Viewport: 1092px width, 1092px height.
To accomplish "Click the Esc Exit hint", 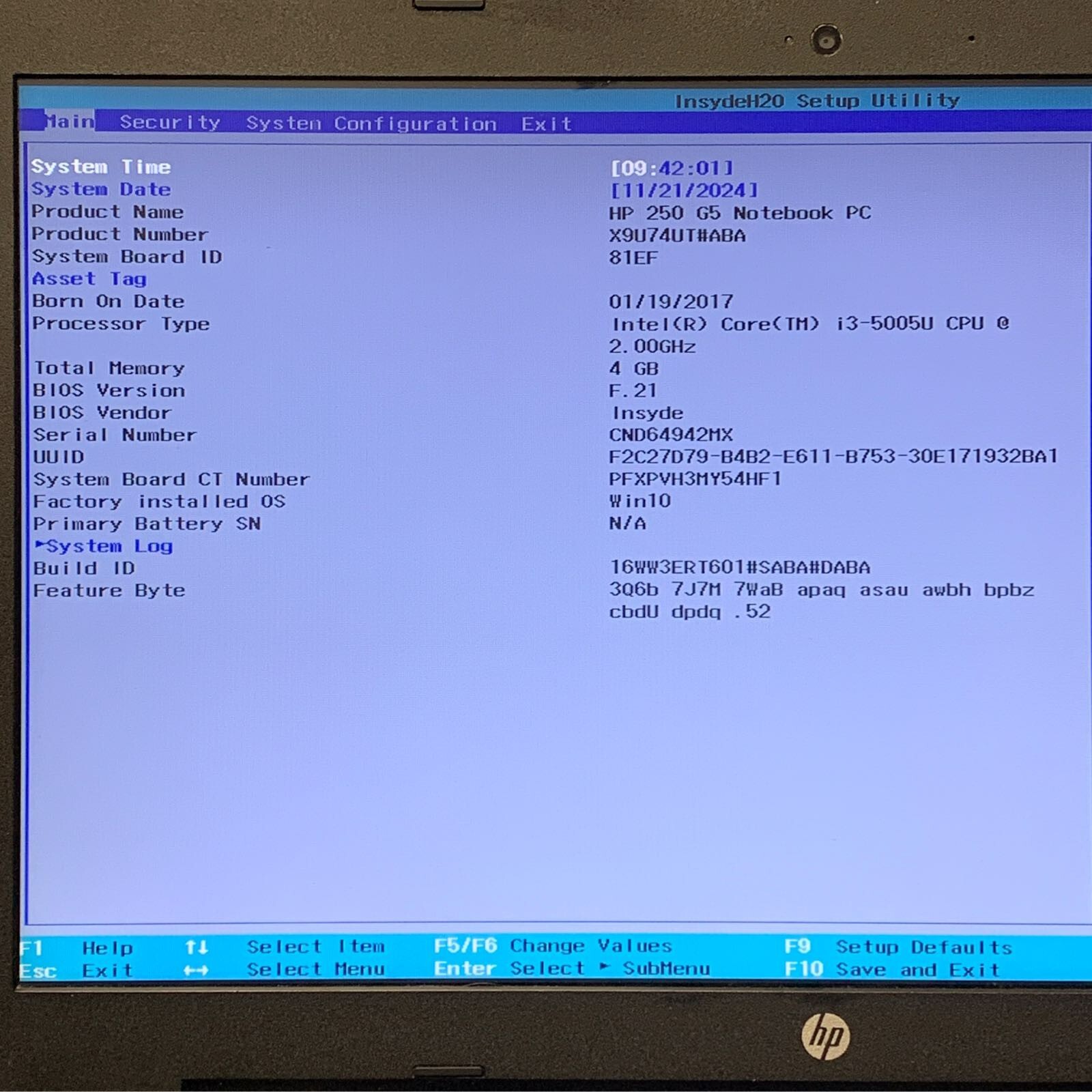I will [x=76, y=971].
